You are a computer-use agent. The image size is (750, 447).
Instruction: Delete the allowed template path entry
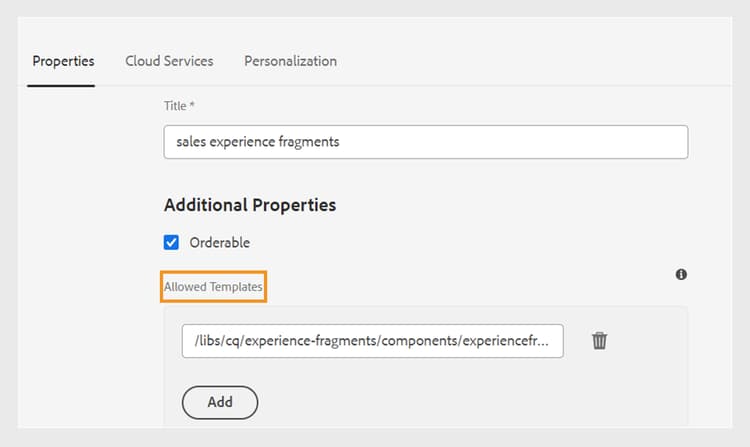tap(599, 341)
